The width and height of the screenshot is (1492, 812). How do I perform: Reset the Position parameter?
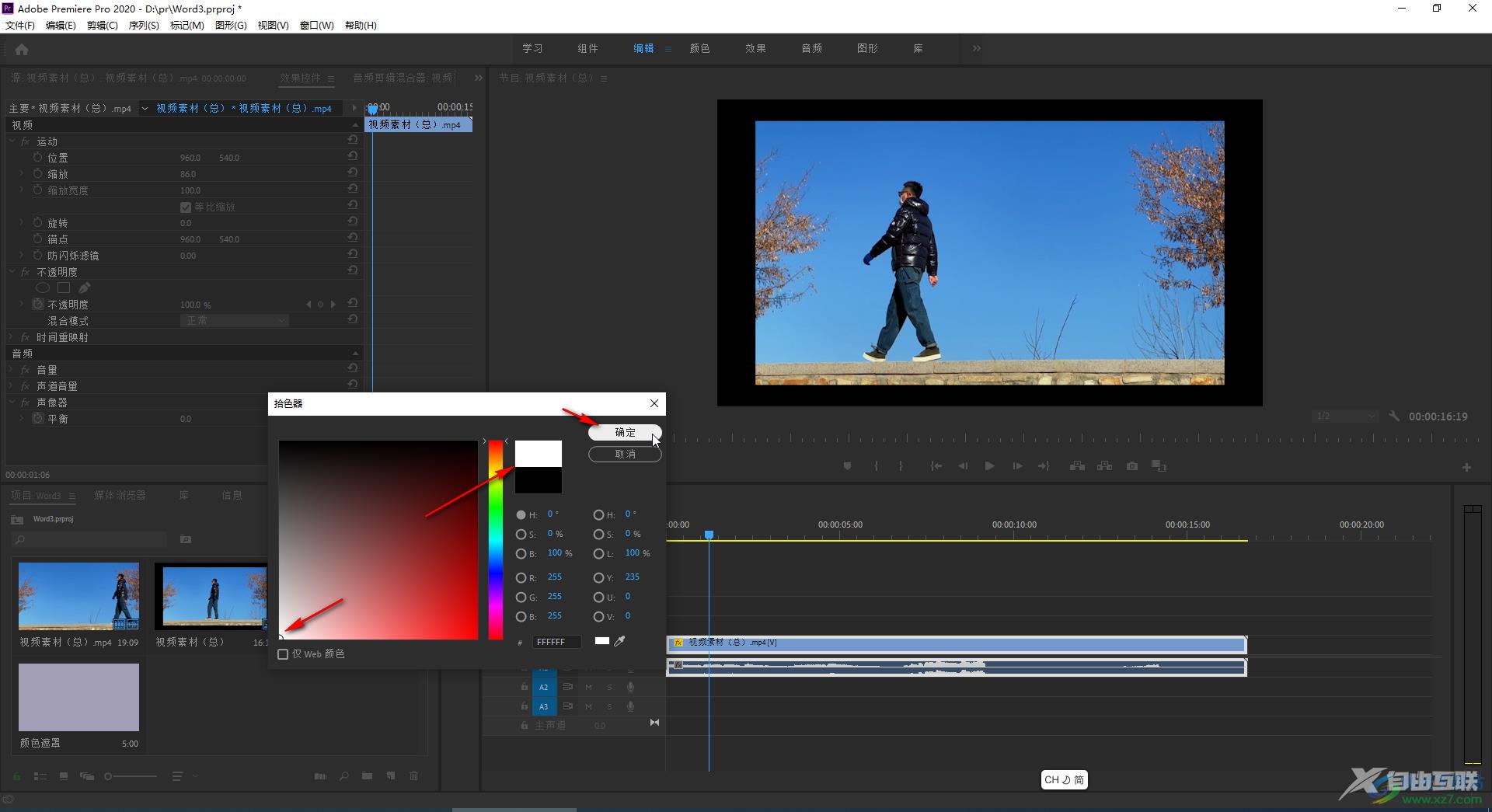[353, 157]
